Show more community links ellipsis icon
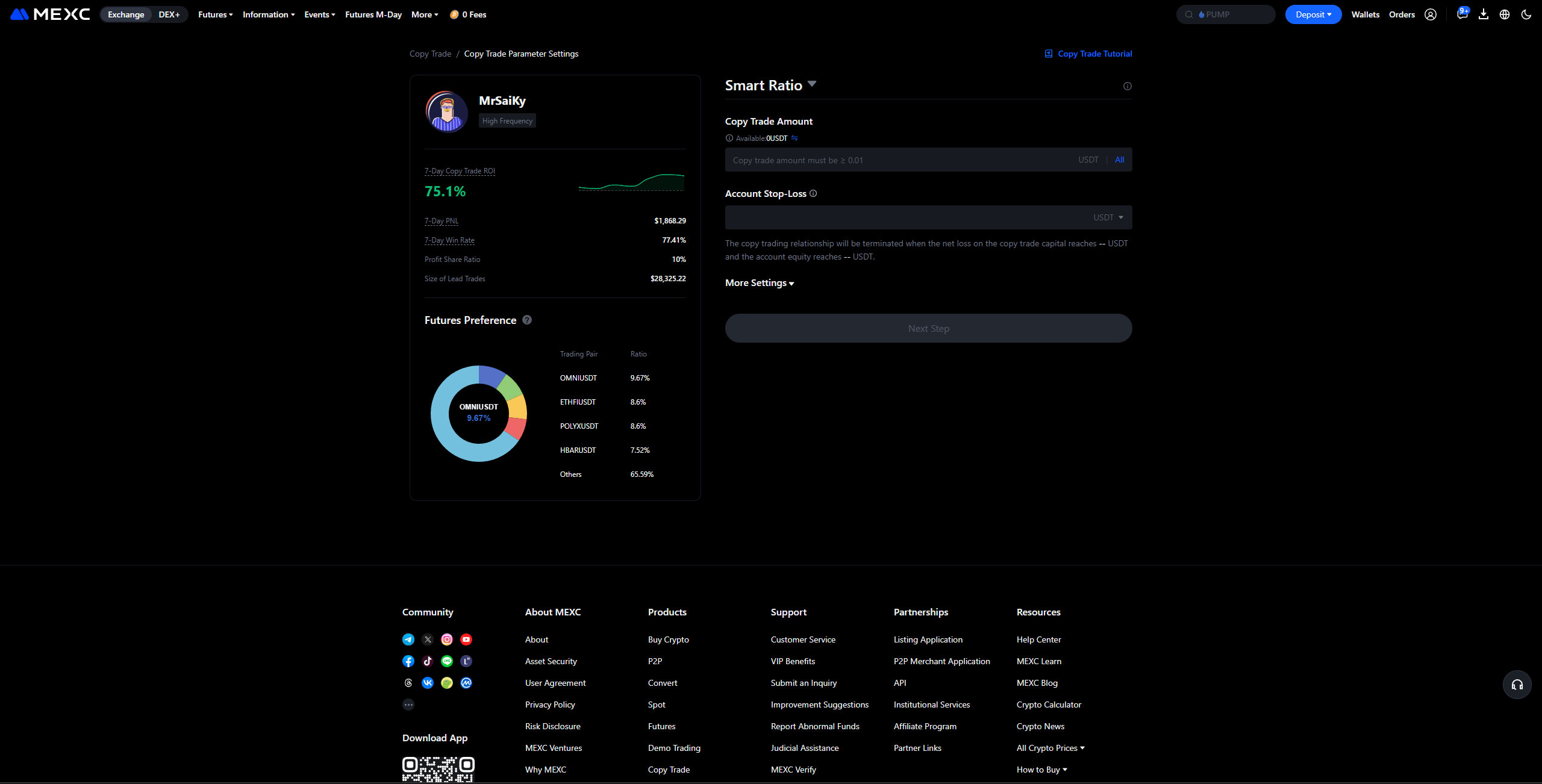The image size is (1542, 784). click(x=408, y=705)
